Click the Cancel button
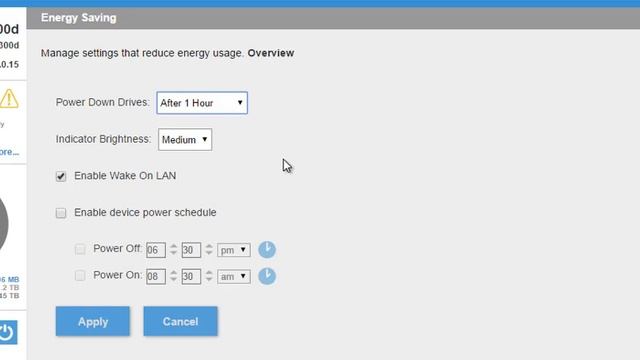Screen dimensions: 640x360 (x=180, y=321)
